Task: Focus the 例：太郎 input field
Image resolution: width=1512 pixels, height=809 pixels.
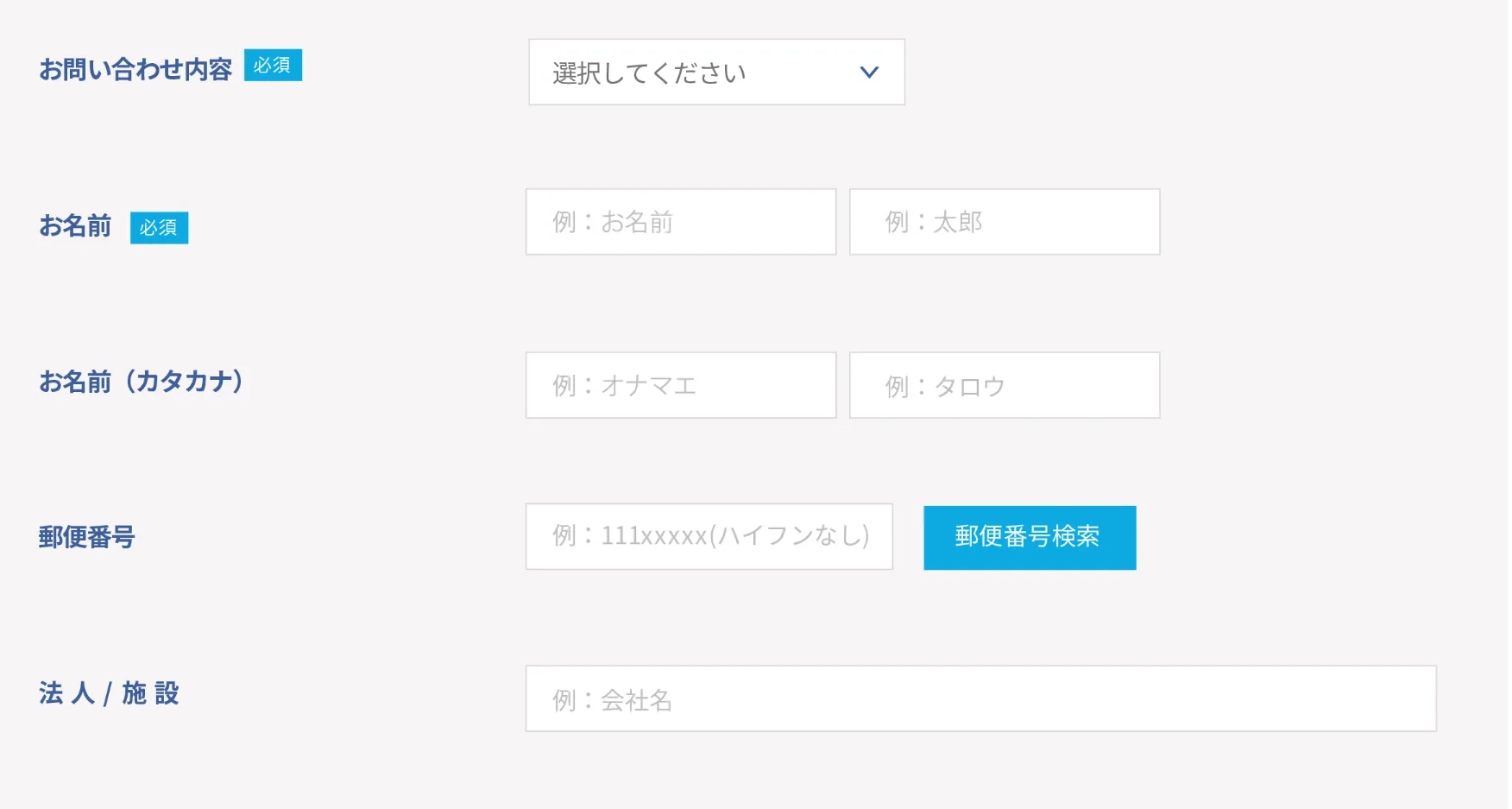Action: (1005, 222)
